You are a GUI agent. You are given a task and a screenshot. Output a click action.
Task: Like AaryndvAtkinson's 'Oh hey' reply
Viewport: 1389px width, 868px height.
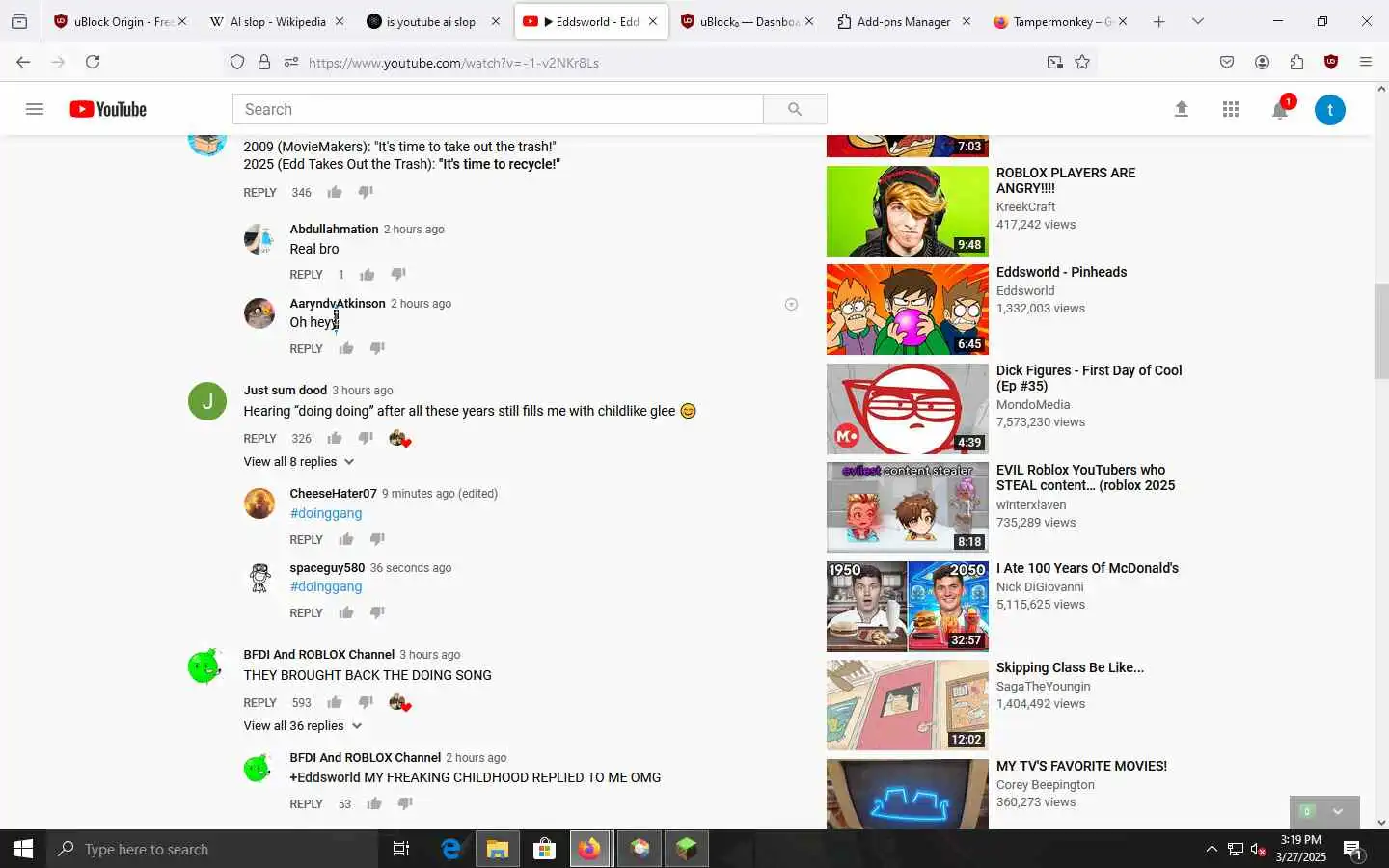(x=346, y=348)
